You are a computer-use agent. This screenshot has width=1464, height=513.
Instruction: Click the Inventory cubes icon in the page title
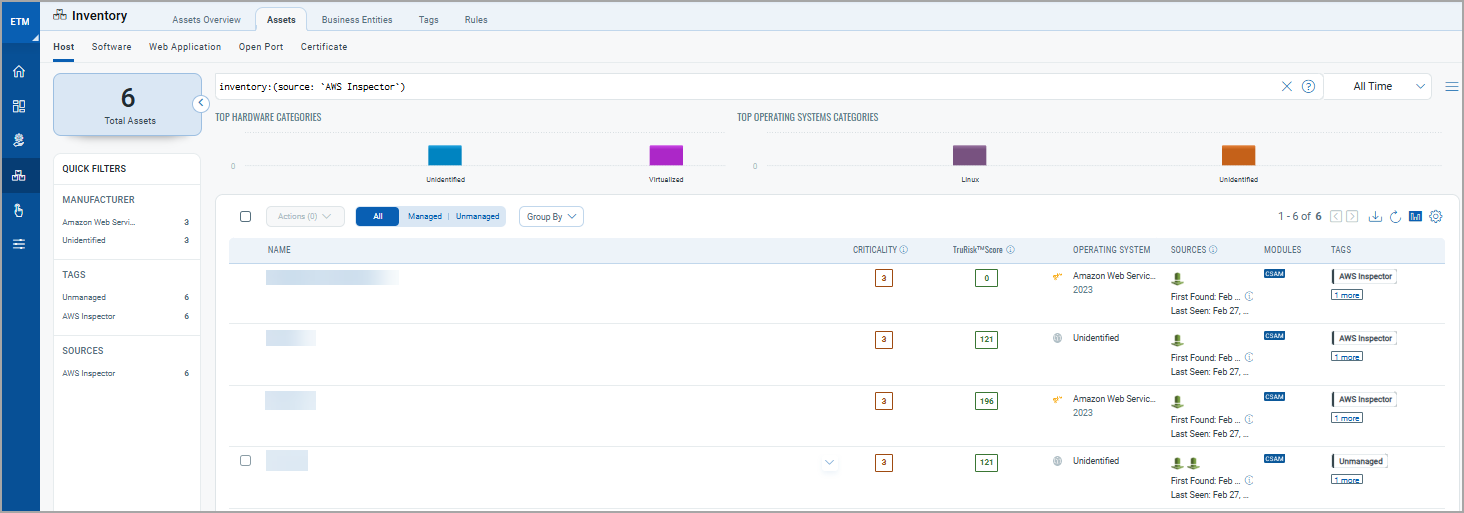pos(59,15)
